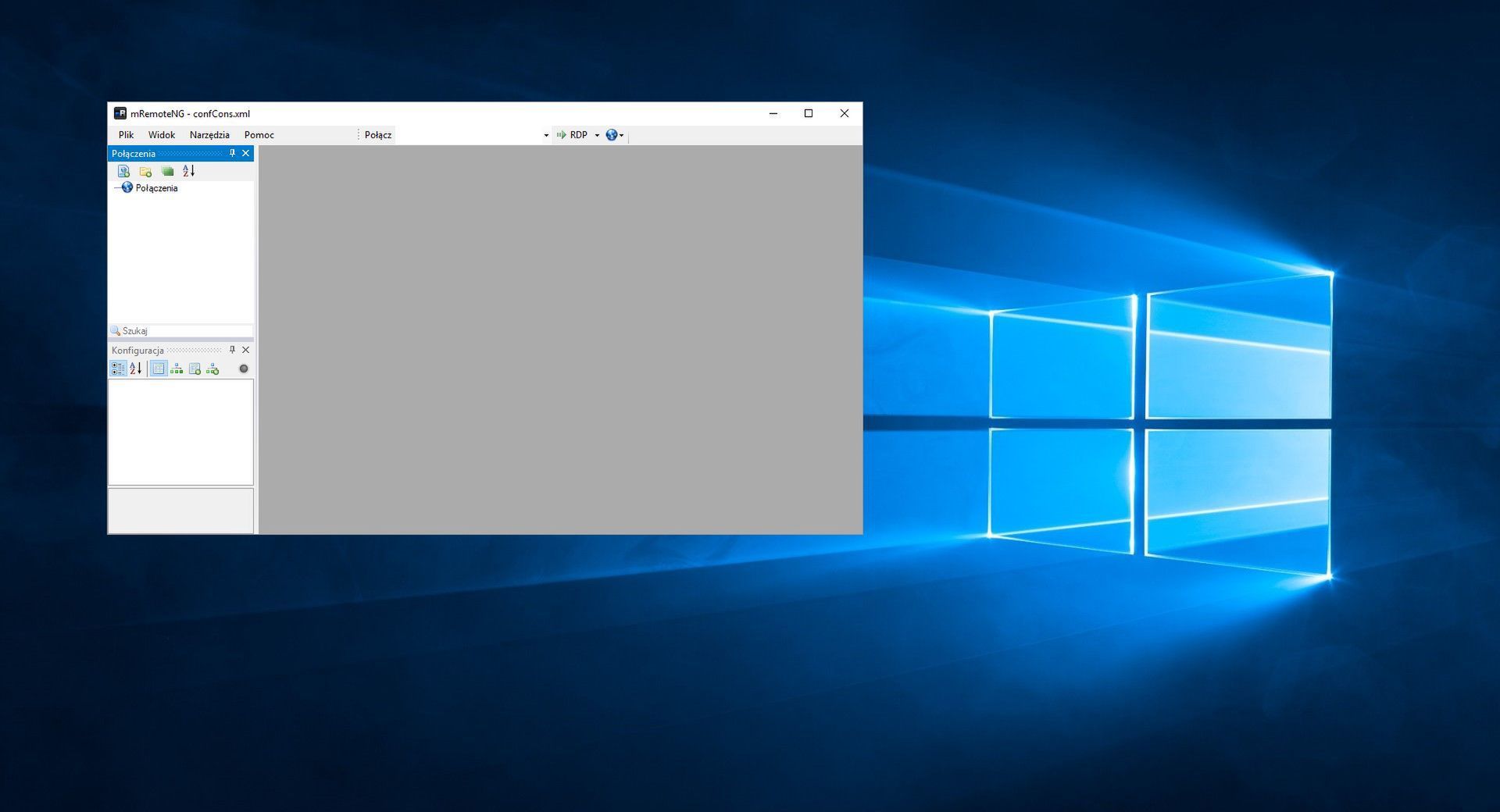Create a new connection in the Połączenia panel
The width and height of the screenshot is (1500, 812).
pos(123,171)
